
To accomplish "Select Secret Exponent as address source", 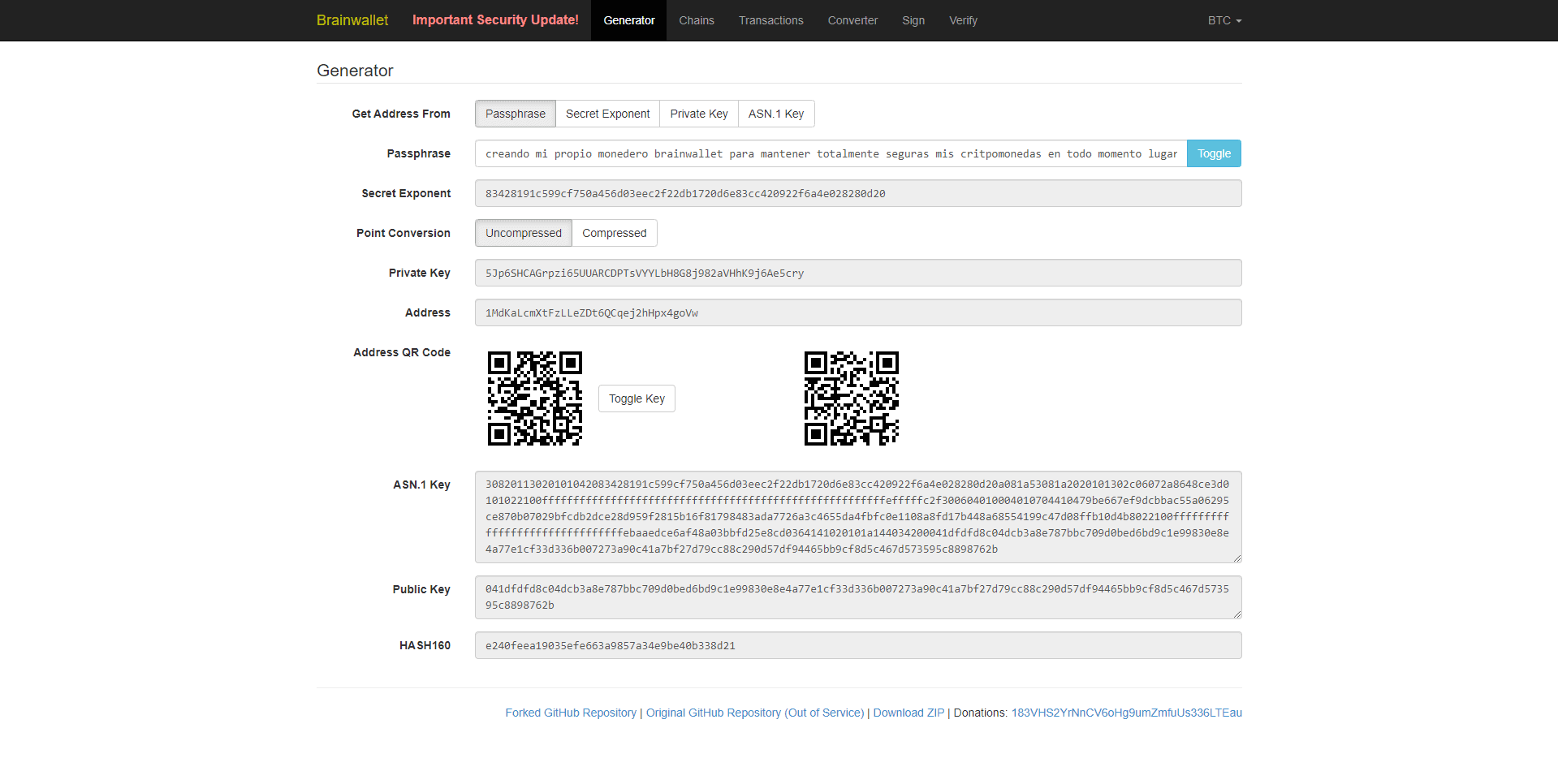I will click(x=607, y=114).
